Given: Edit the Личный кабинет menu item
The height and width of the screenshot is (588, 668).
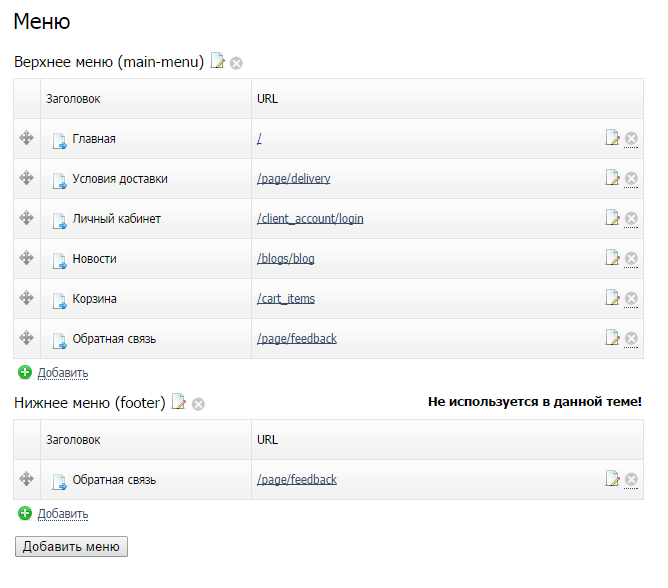Looking at the screenshot, I should [x=612, y=218].
